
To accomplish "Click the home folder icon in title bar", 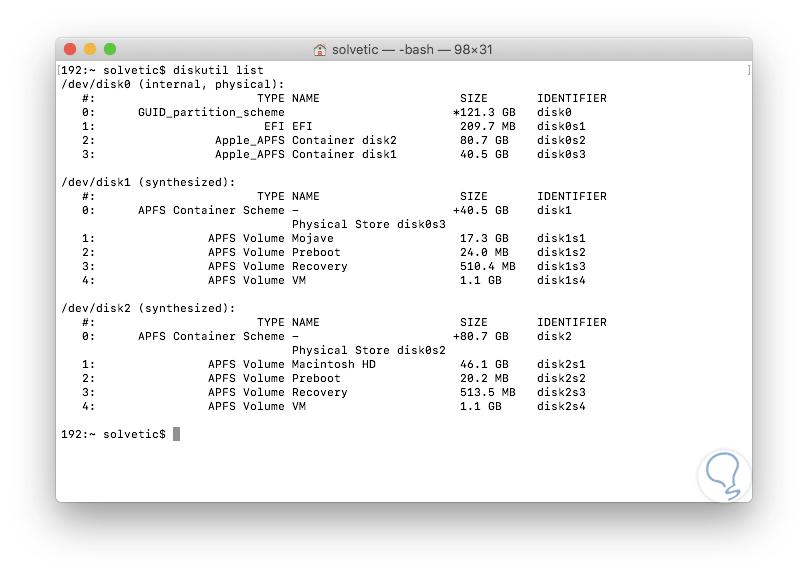I will pyautogui.click(x=320, y=49).
